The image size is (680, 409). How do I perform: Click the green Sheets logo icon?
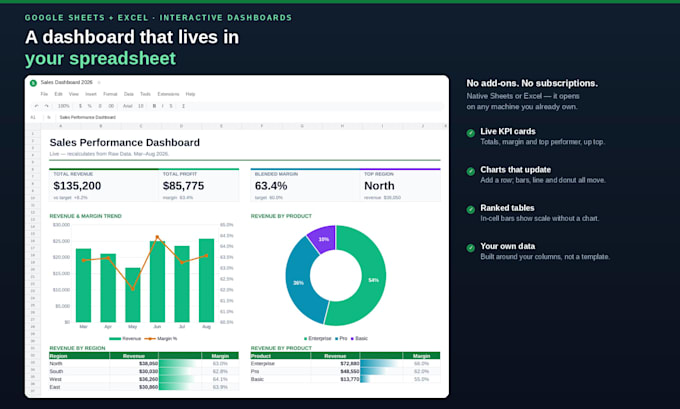click(33, 83)
